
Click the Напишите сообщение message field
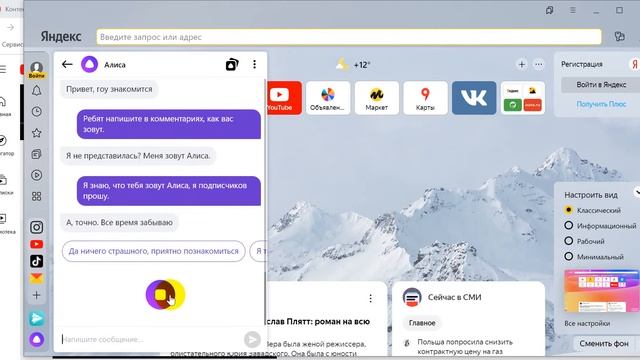pos(151,339)
